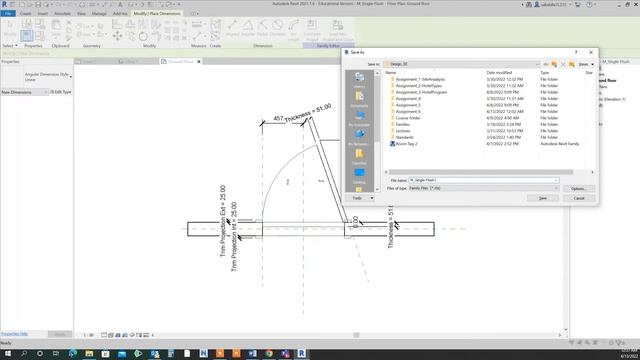The width and height of the screenshot is (640, 360).
Task: Click the Help question mark in Save As dialog
Action: click(576, 52)
